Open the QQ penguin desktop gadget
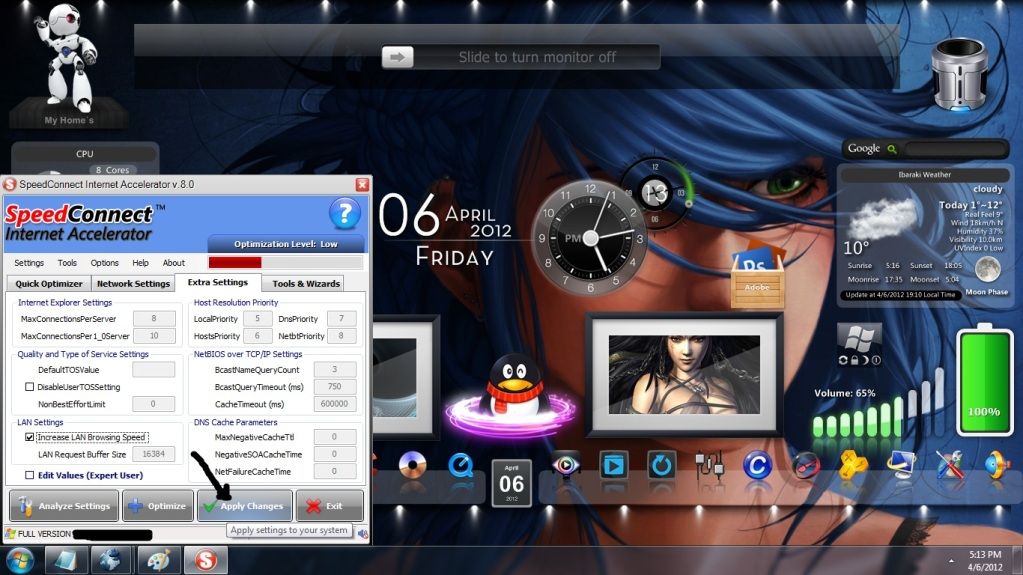1023x575 pixels. tap(514, 386)
